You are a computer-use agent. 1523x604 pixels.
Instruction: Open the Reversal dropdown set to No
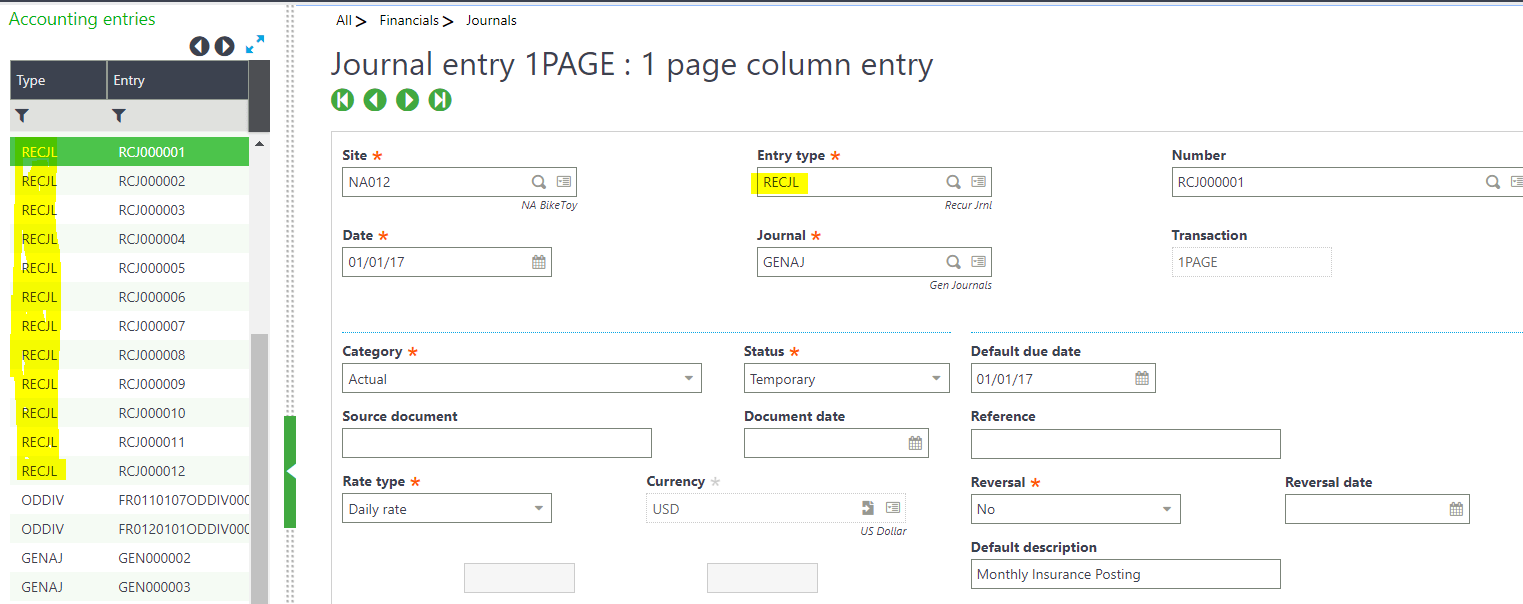tap(1166, 508)
